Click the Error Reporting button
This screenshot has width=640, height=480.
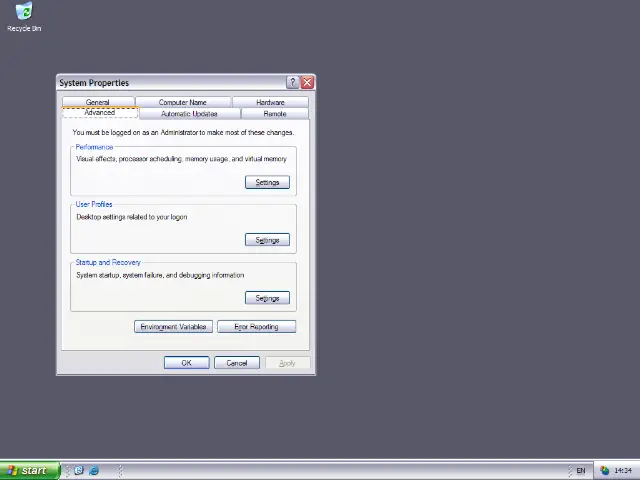tap(257, 327)
